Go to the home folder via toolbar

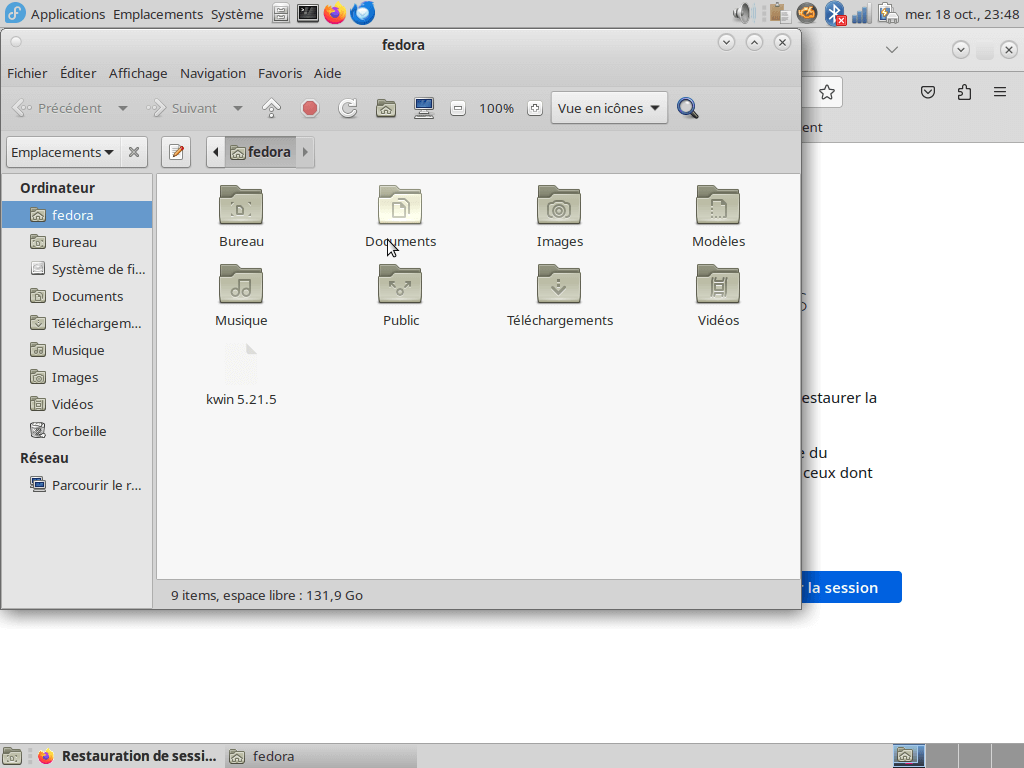[x=386, y=108]
